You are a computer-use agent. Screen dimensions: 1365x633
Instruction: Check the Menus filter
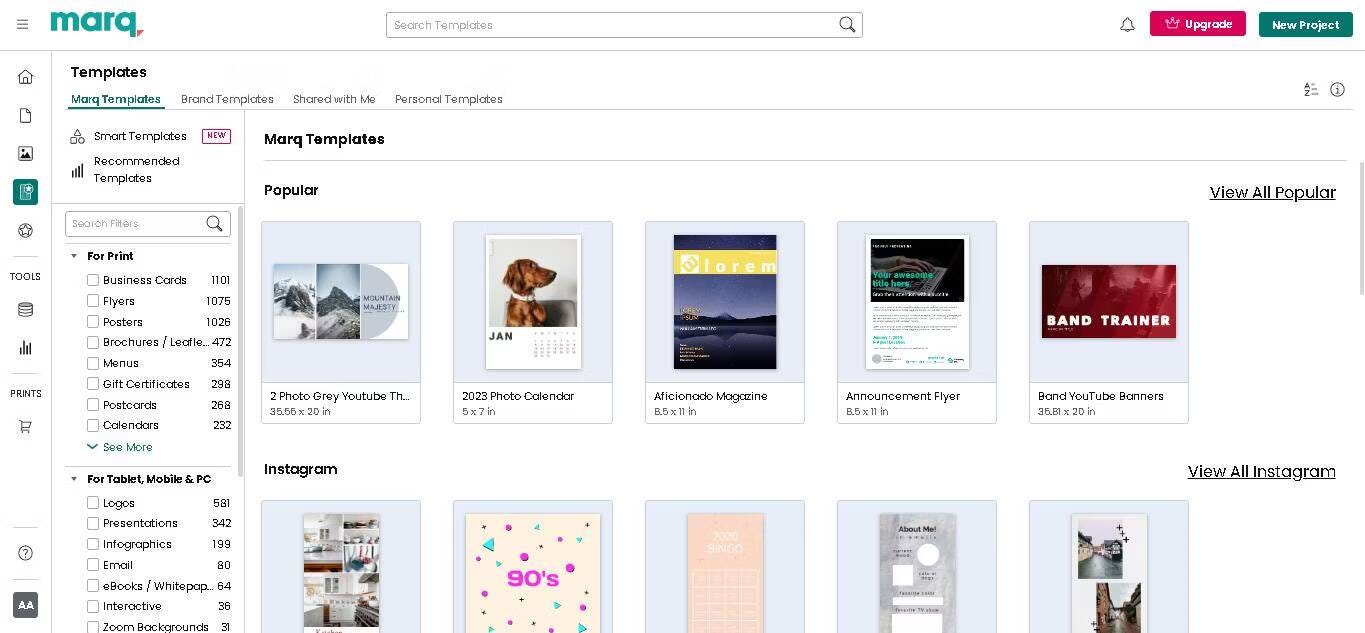pos(93,363)
